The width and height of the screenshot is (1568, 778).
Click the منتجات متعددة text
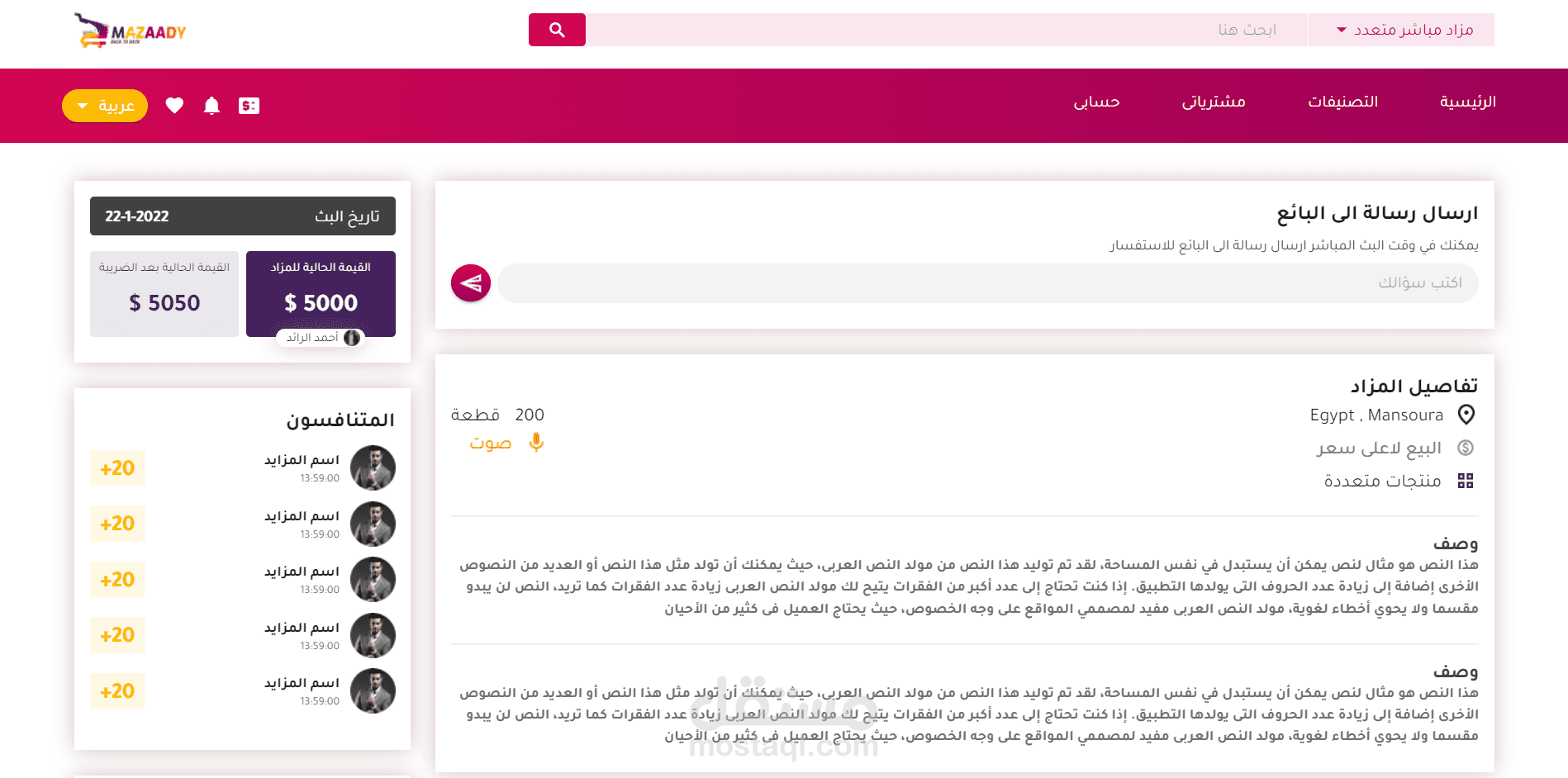pyautogui.click(x=1383, y=481)
